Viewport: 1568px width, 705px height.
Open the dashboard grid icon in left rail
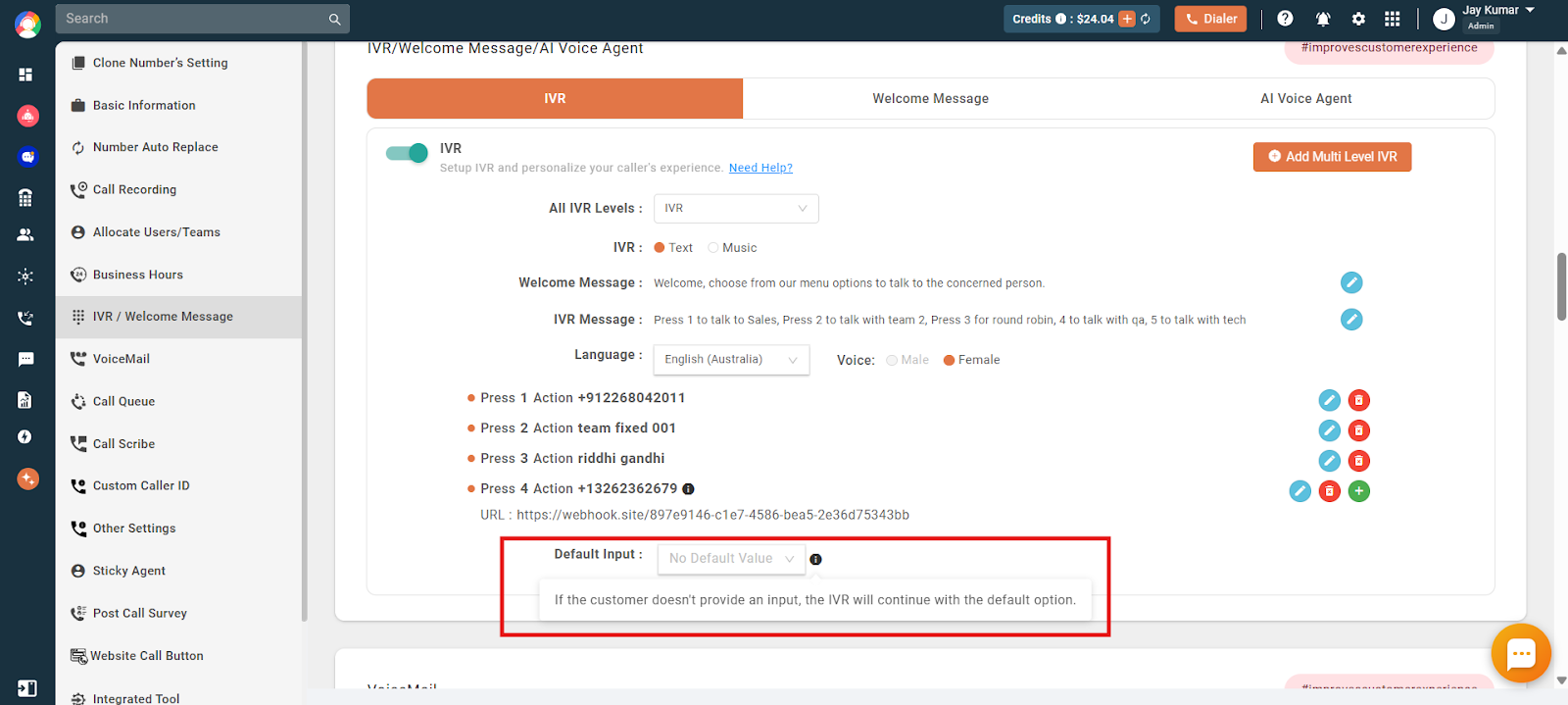coord(25,75)
